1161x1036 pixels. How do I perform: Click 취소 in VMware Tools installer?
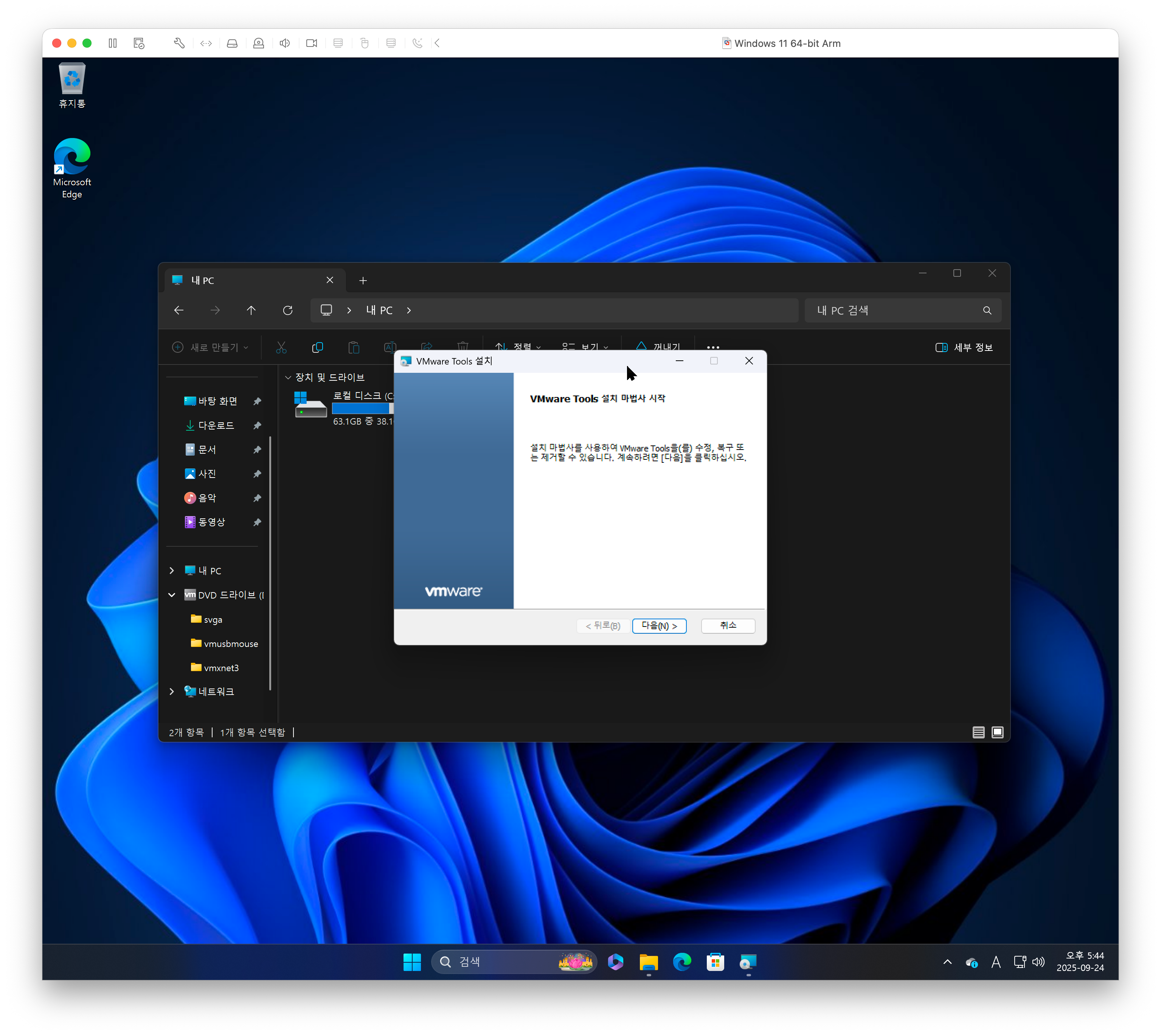728,626
